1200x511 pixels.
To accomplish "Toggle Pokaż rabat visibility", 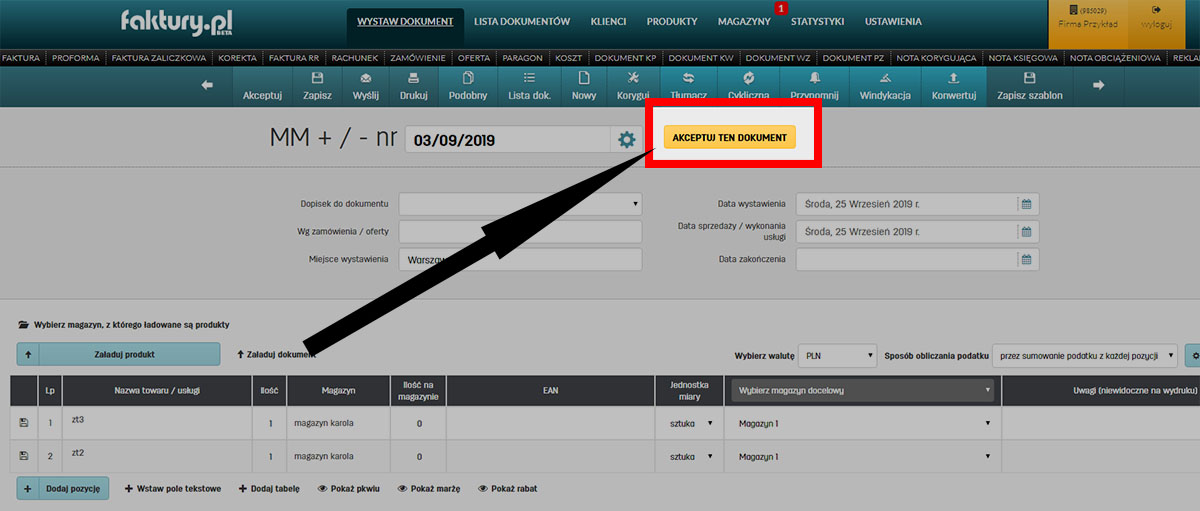I will click(x=483, y=489).
